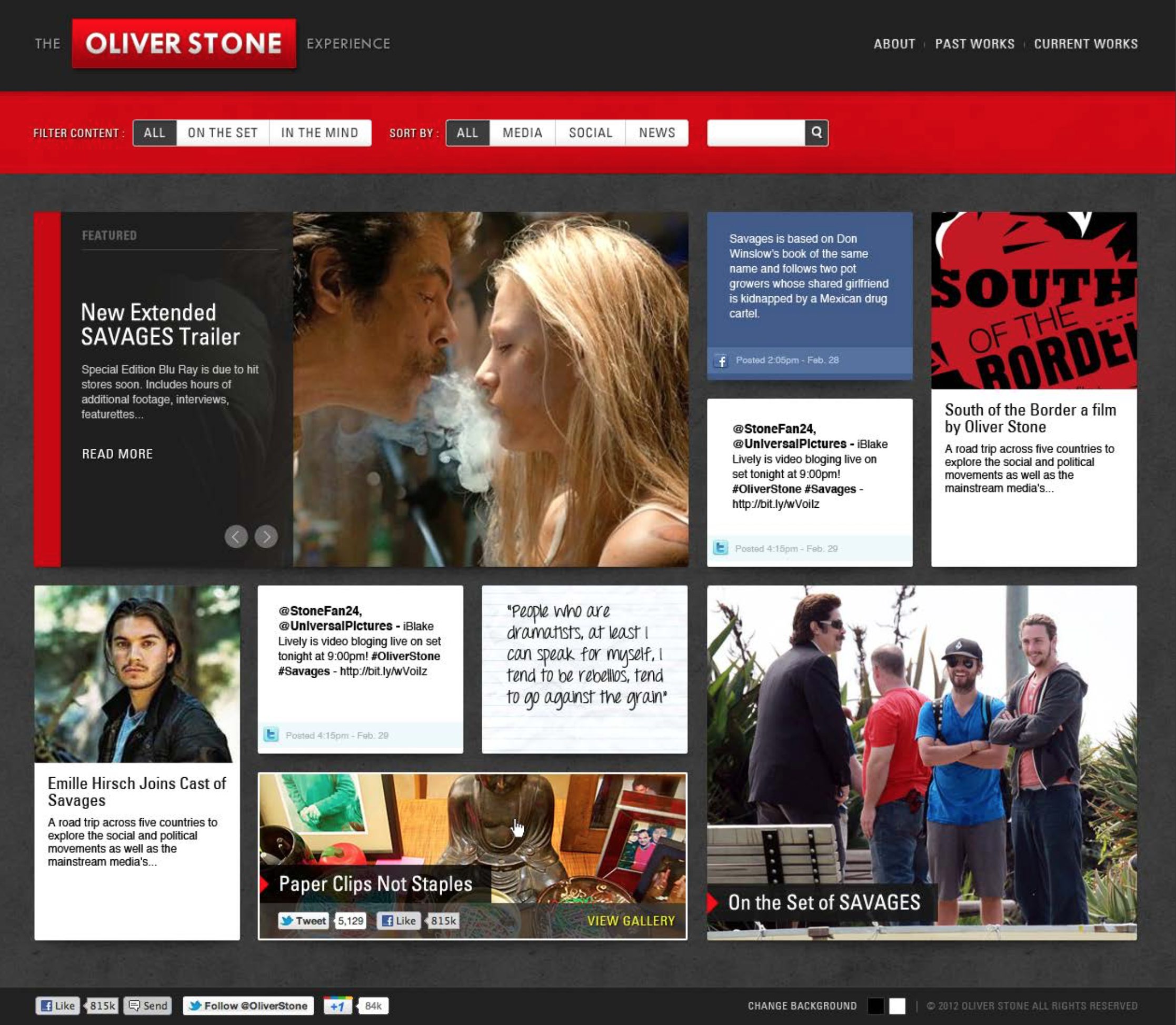Open the South of the Border poster image
1176x1025 pixels.
[1034, 301]
